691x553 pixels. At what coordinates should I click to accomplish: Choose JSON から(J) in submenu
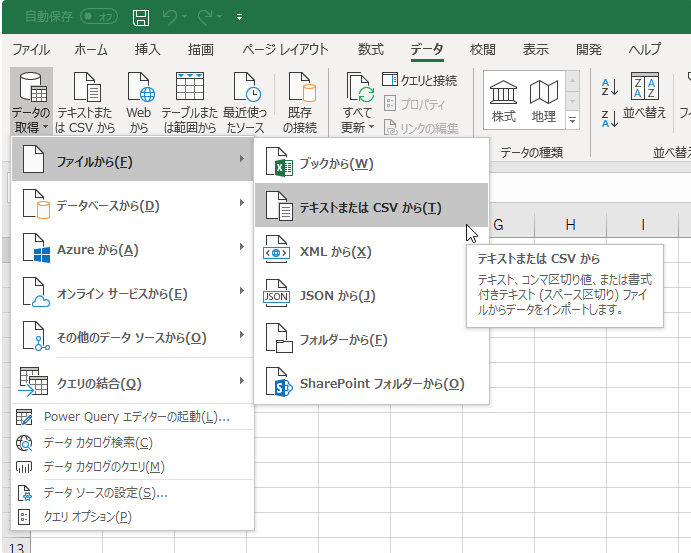coord(372,295)
